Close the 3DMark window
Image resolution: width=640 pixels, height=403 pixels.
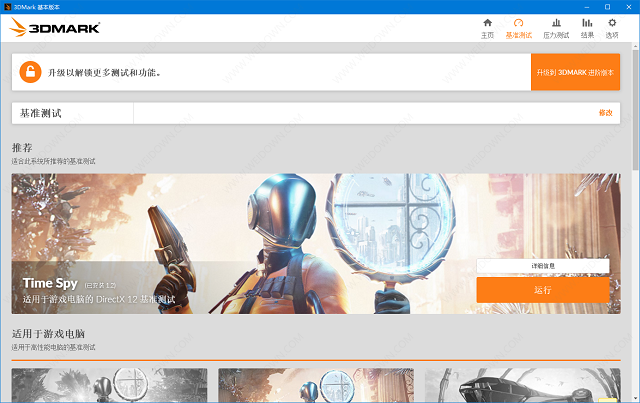629,7
